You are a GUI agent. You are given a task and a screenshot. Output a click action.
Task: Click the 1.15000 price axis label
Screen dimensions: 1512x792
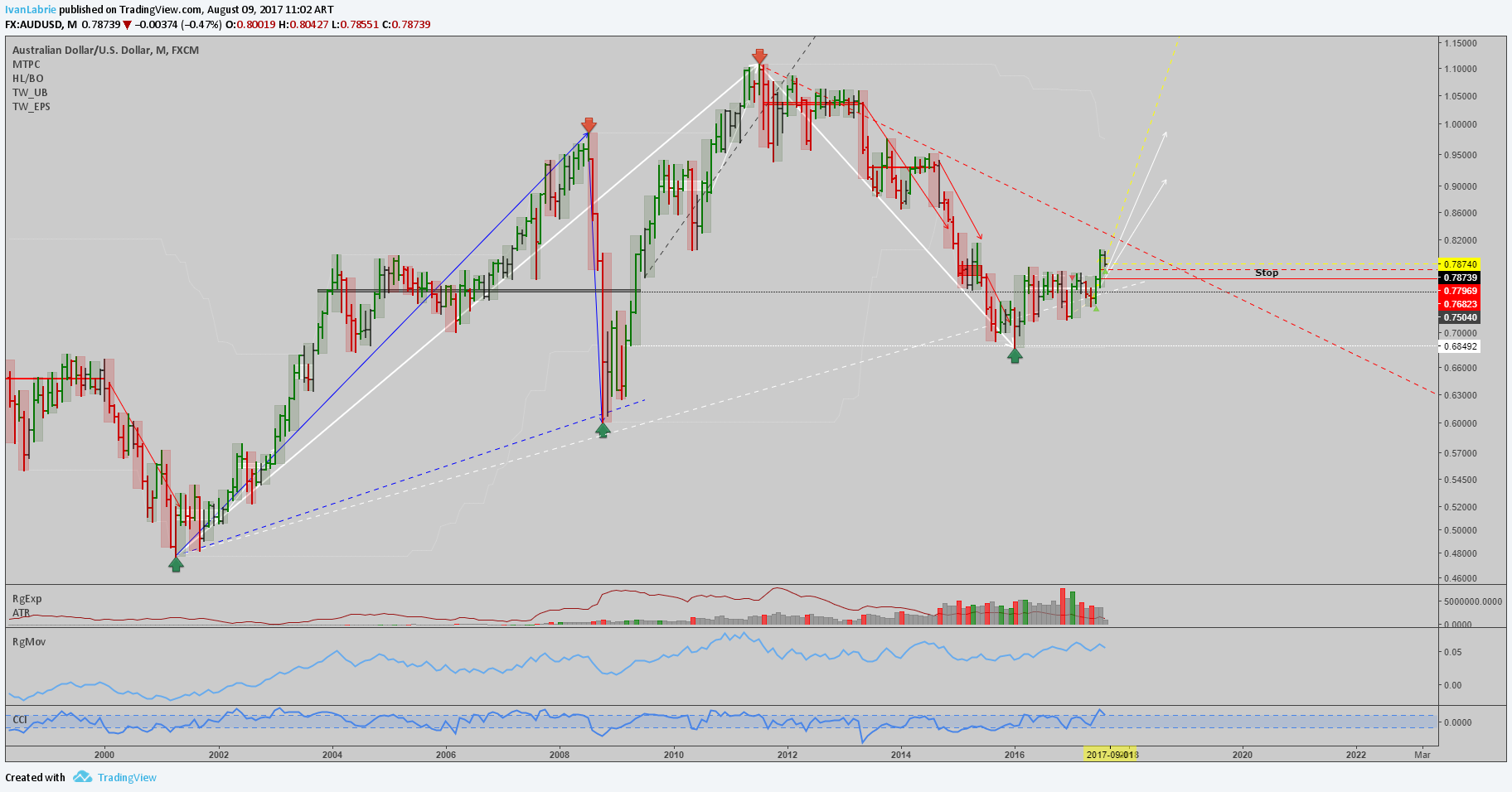click(x=1460, y=43)
